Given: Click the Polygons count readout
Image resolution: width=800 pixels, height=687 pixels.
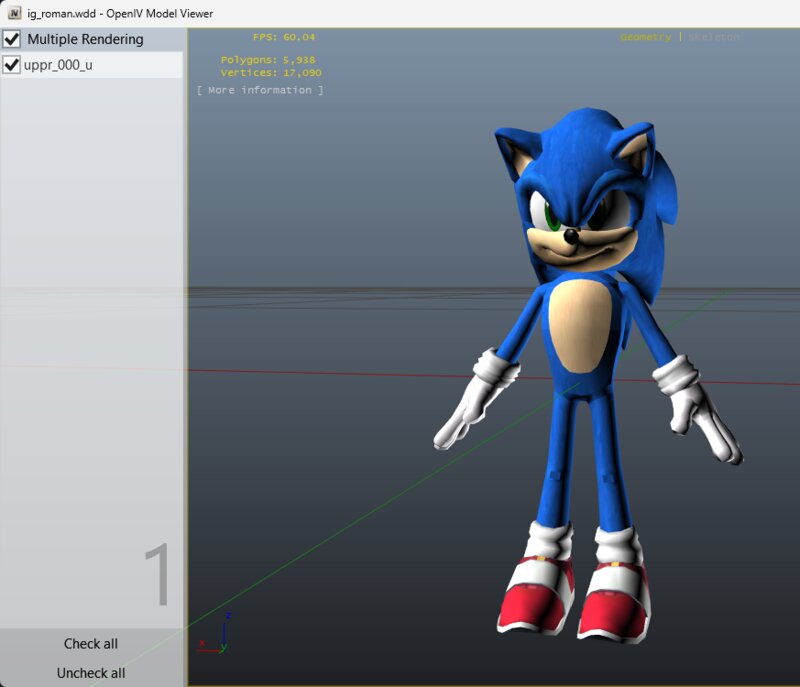Looking at the screenshot, I should 268,60.
